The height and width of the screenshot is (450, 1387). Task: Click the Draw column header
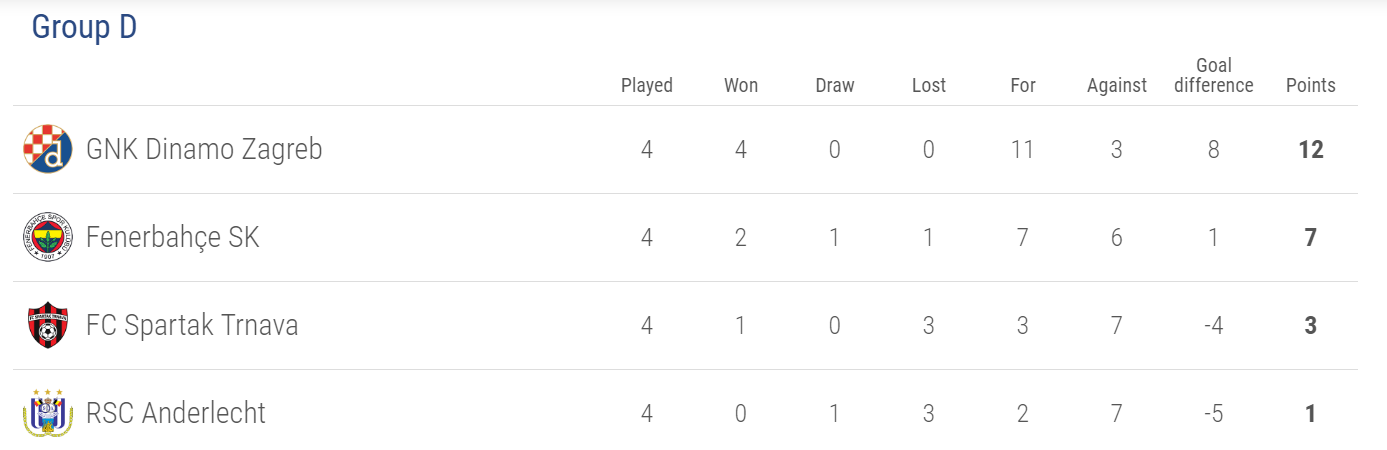click(x=835, y=85)
